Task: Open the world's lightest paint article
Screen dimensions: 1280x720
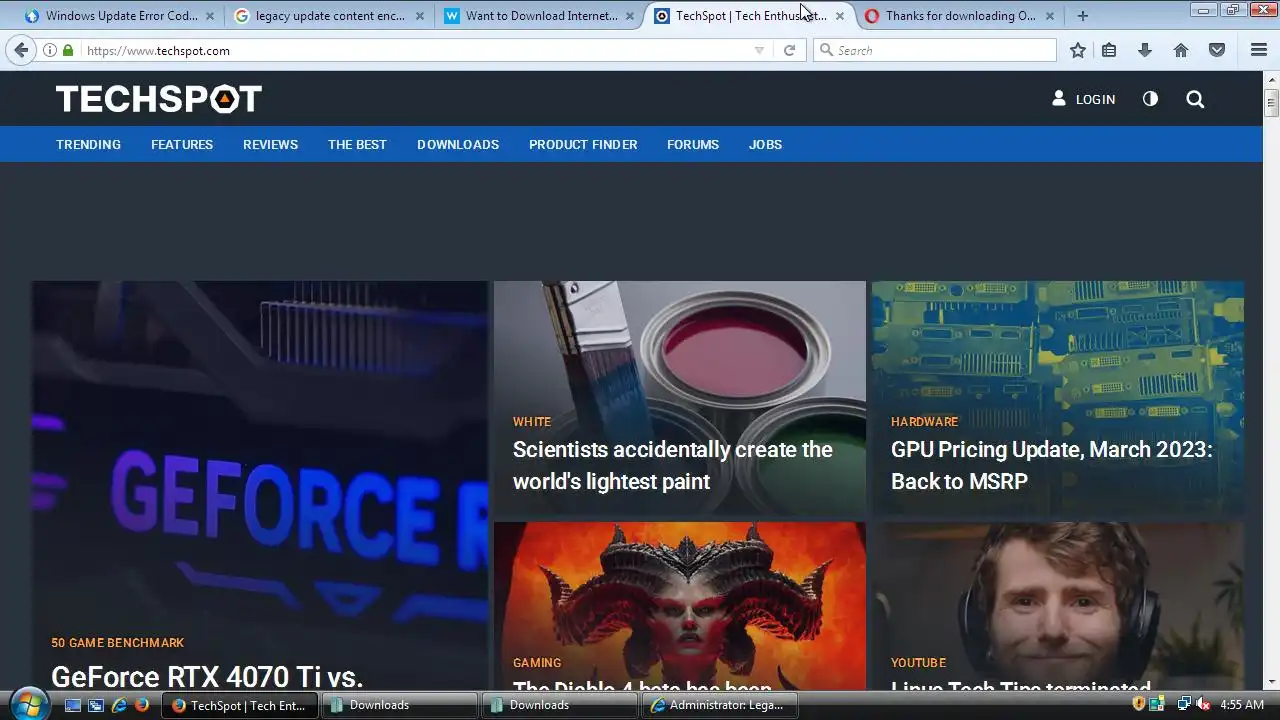Action: tap(672, 465)
